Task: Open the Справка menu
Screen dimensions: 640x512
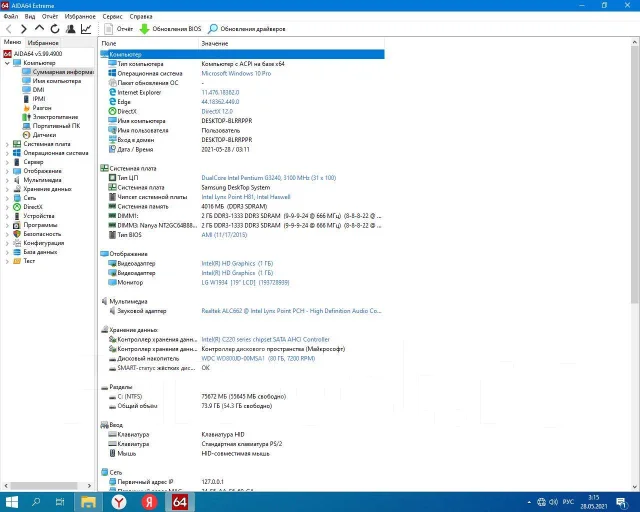Action: [141, 16]
